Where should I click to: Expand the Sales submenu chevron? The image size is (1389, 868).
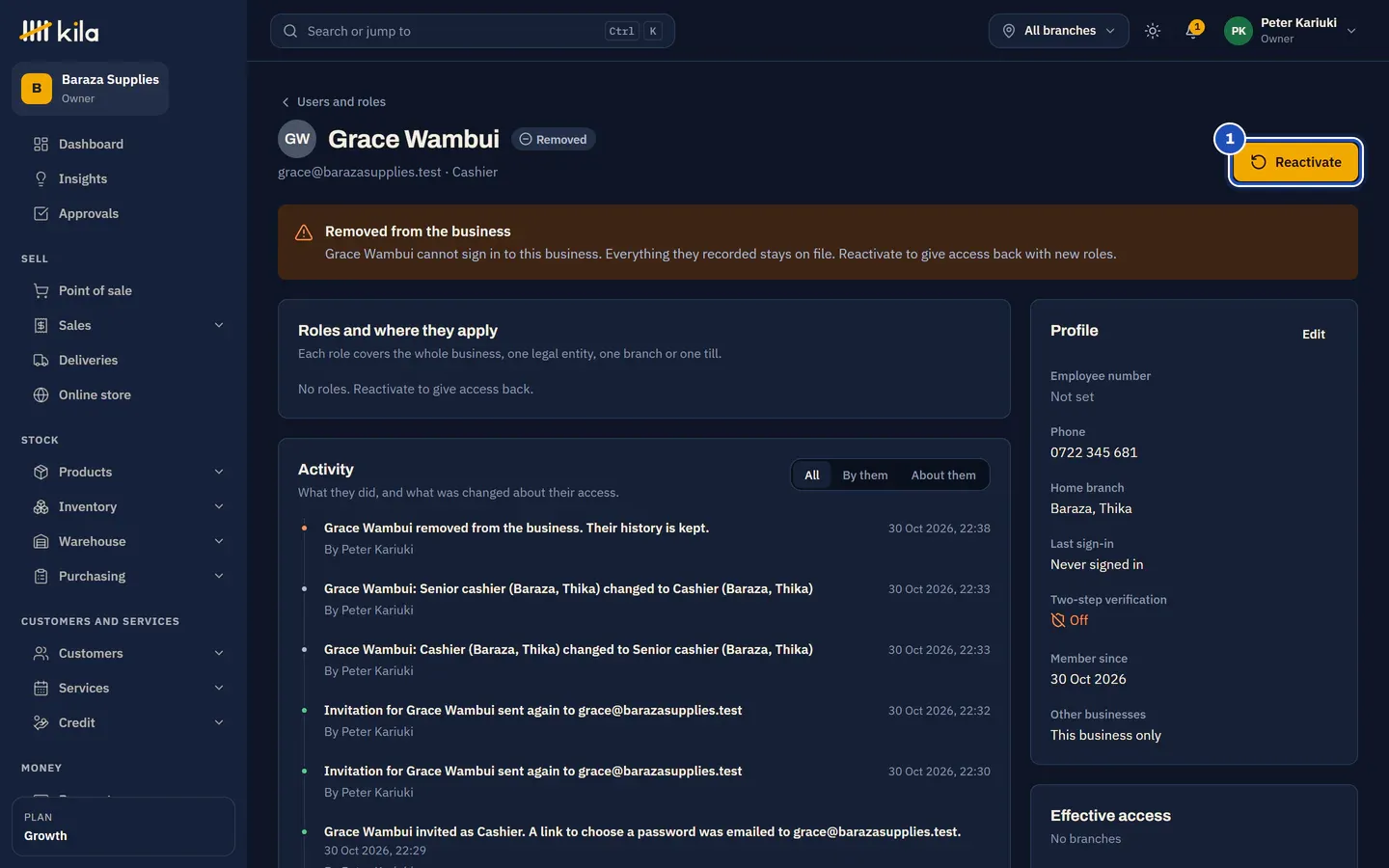pyautogui.click(x=219, y=326)
